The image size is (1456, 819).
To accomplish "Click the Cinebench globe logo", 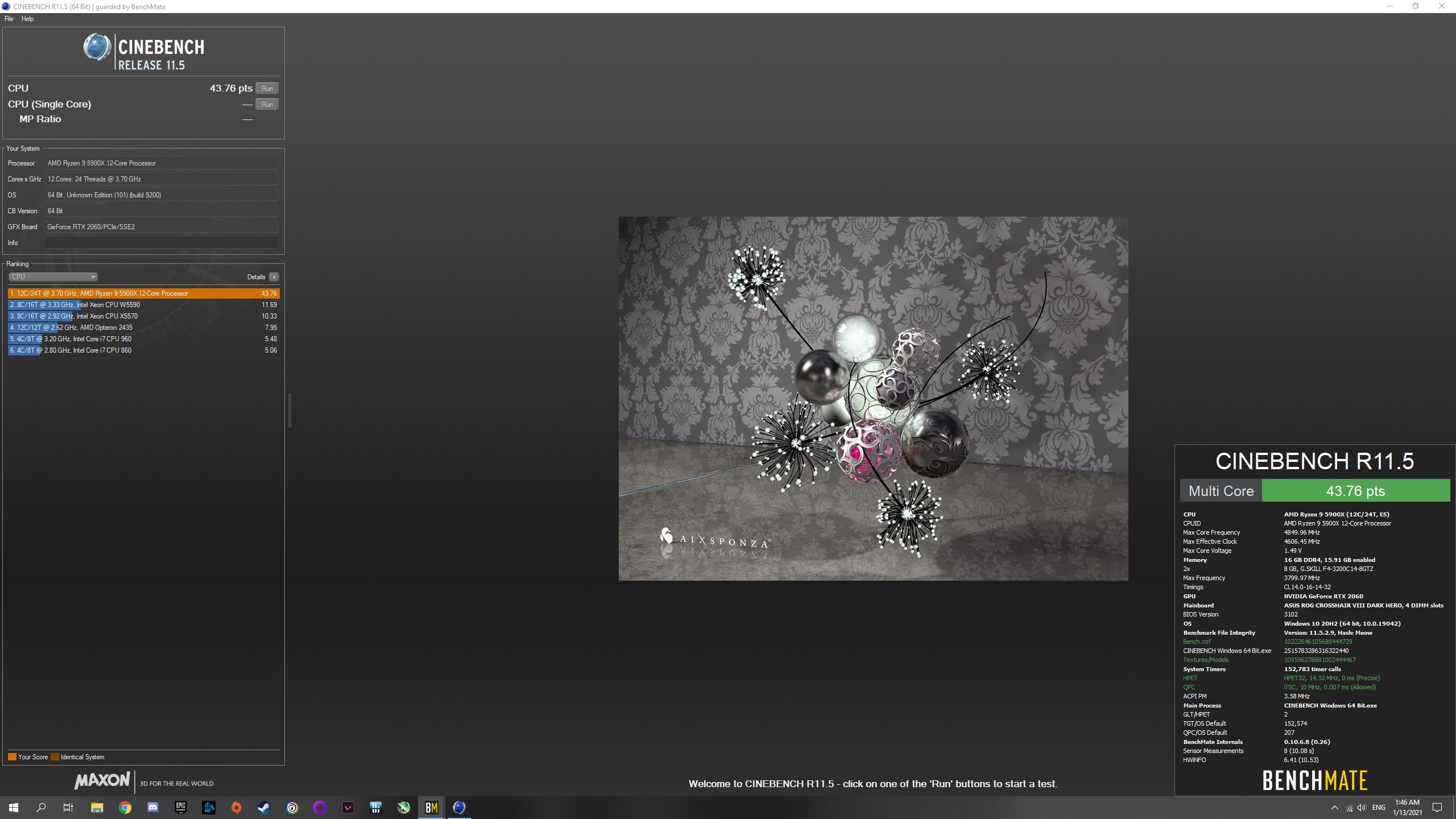I will [x=97, y=47].
